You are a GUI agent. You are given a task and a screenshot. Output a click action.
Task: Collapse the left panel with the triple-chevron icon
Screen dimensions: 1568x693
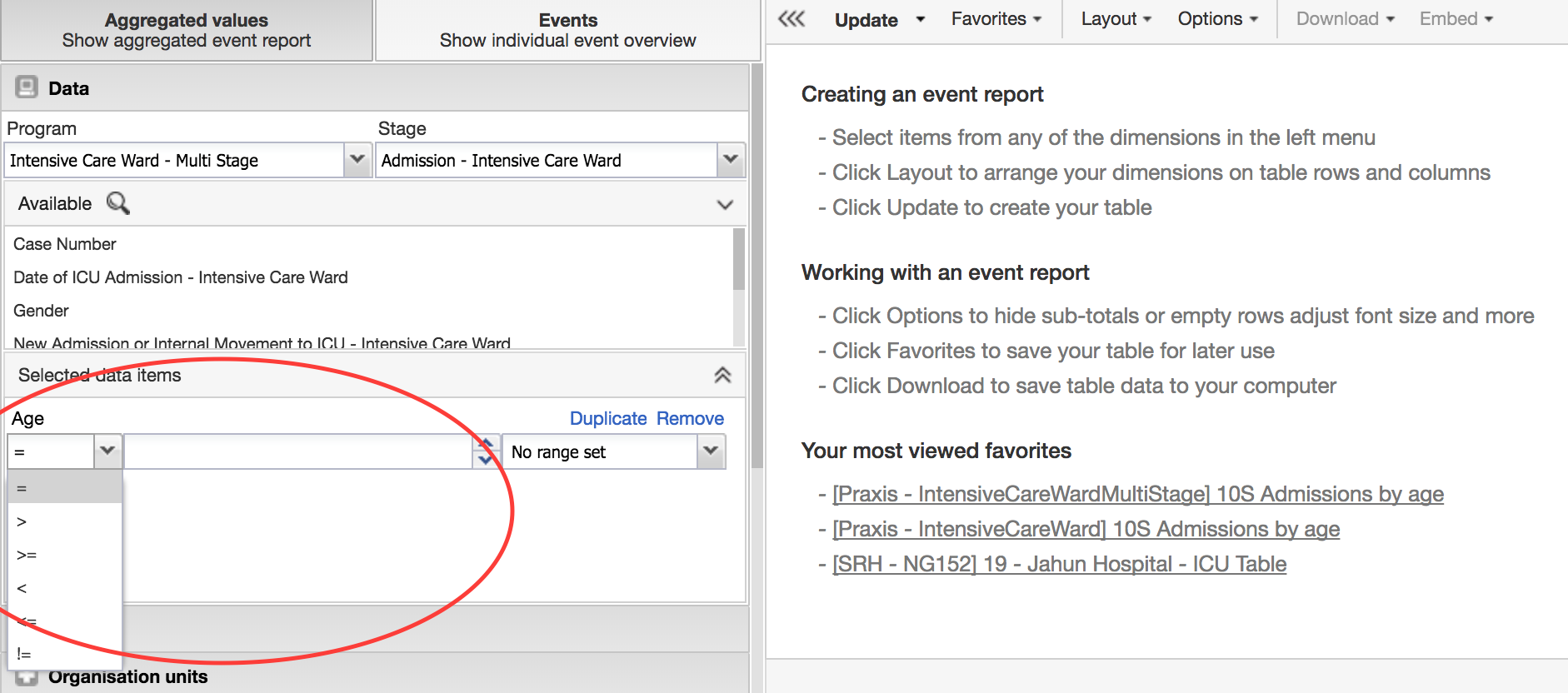[791, 19]
